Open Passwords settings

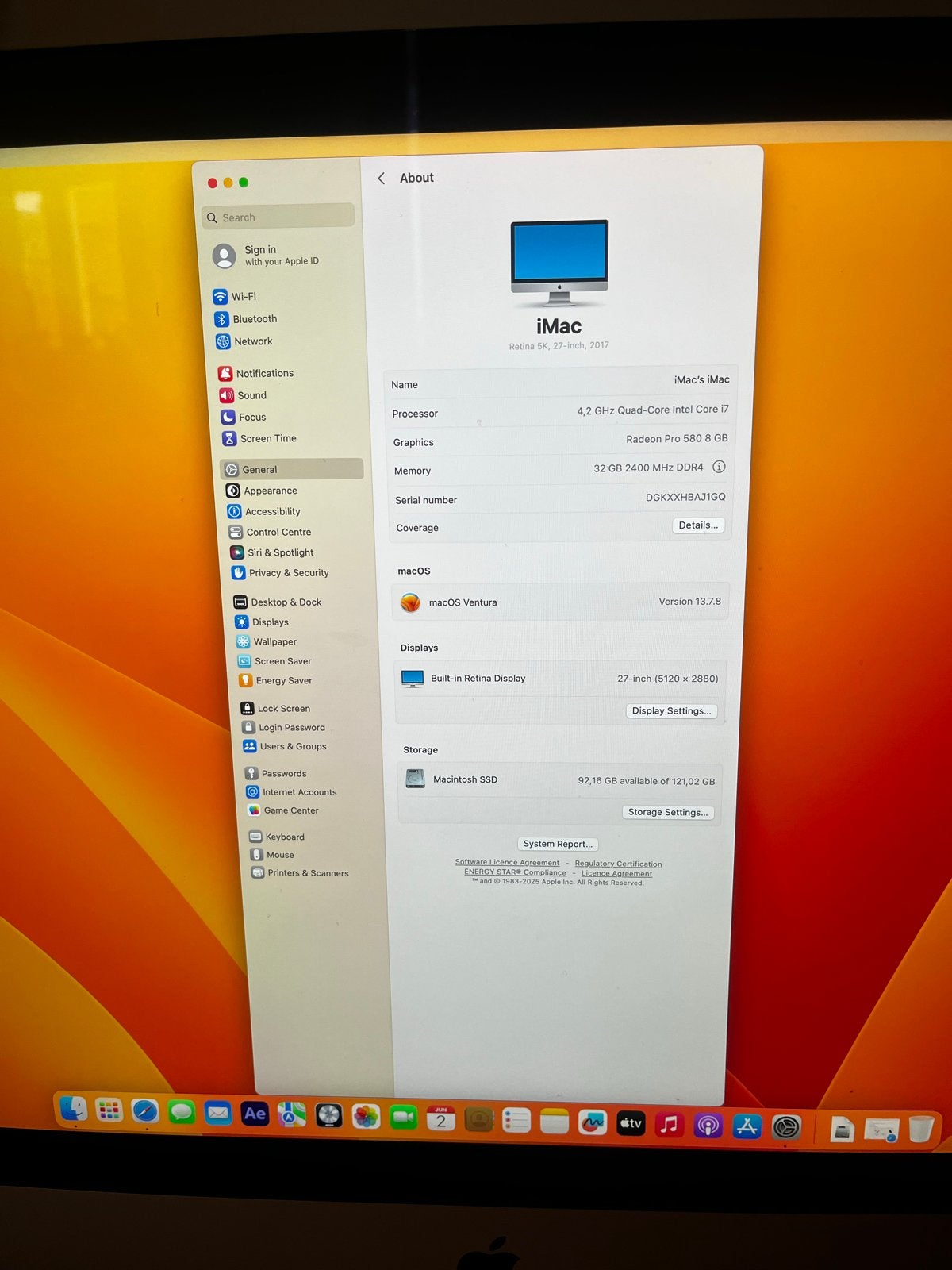coord(276,773)
